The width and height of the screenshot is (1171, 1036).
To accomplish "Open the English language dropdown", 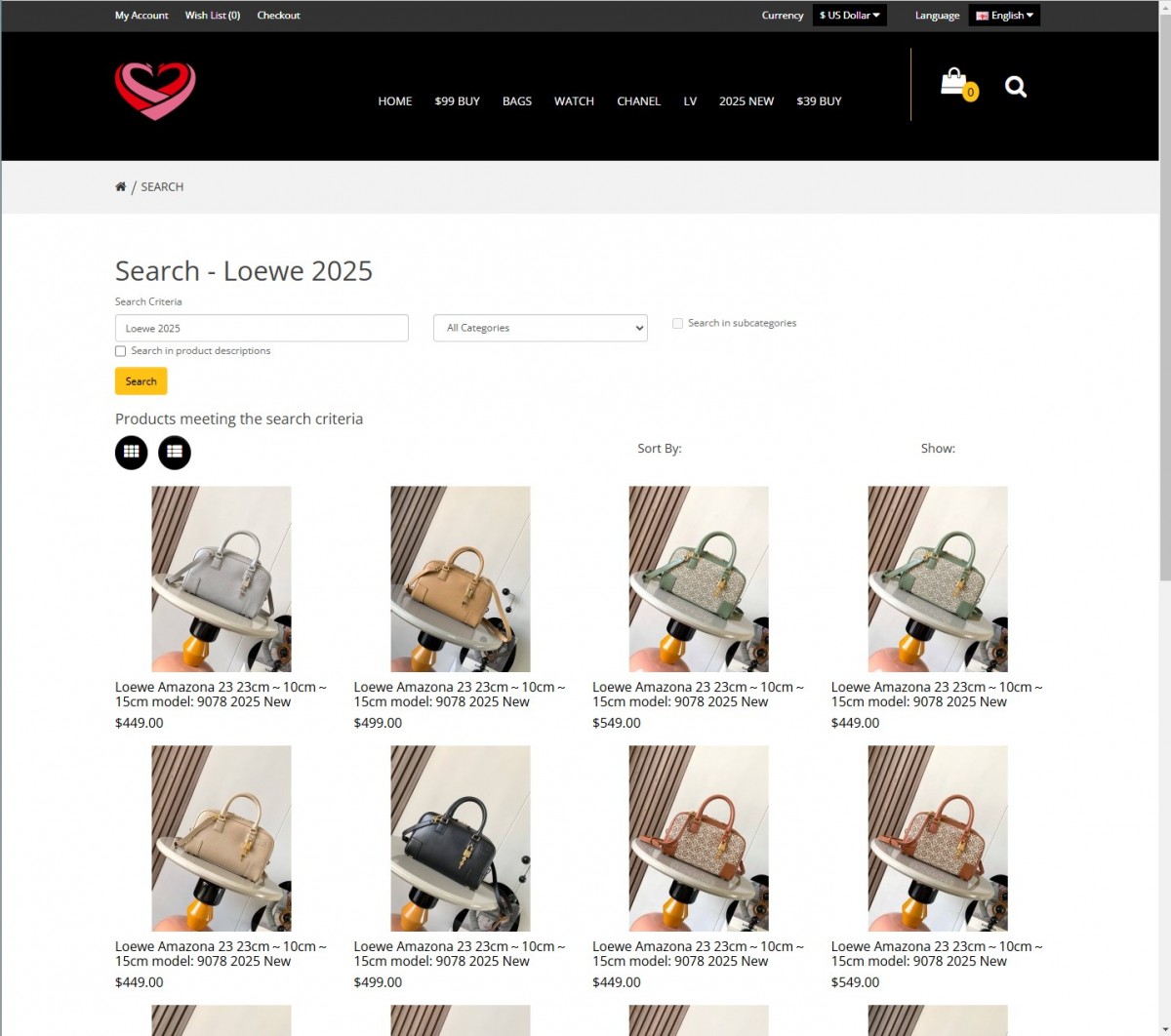I will [1004, 16].
